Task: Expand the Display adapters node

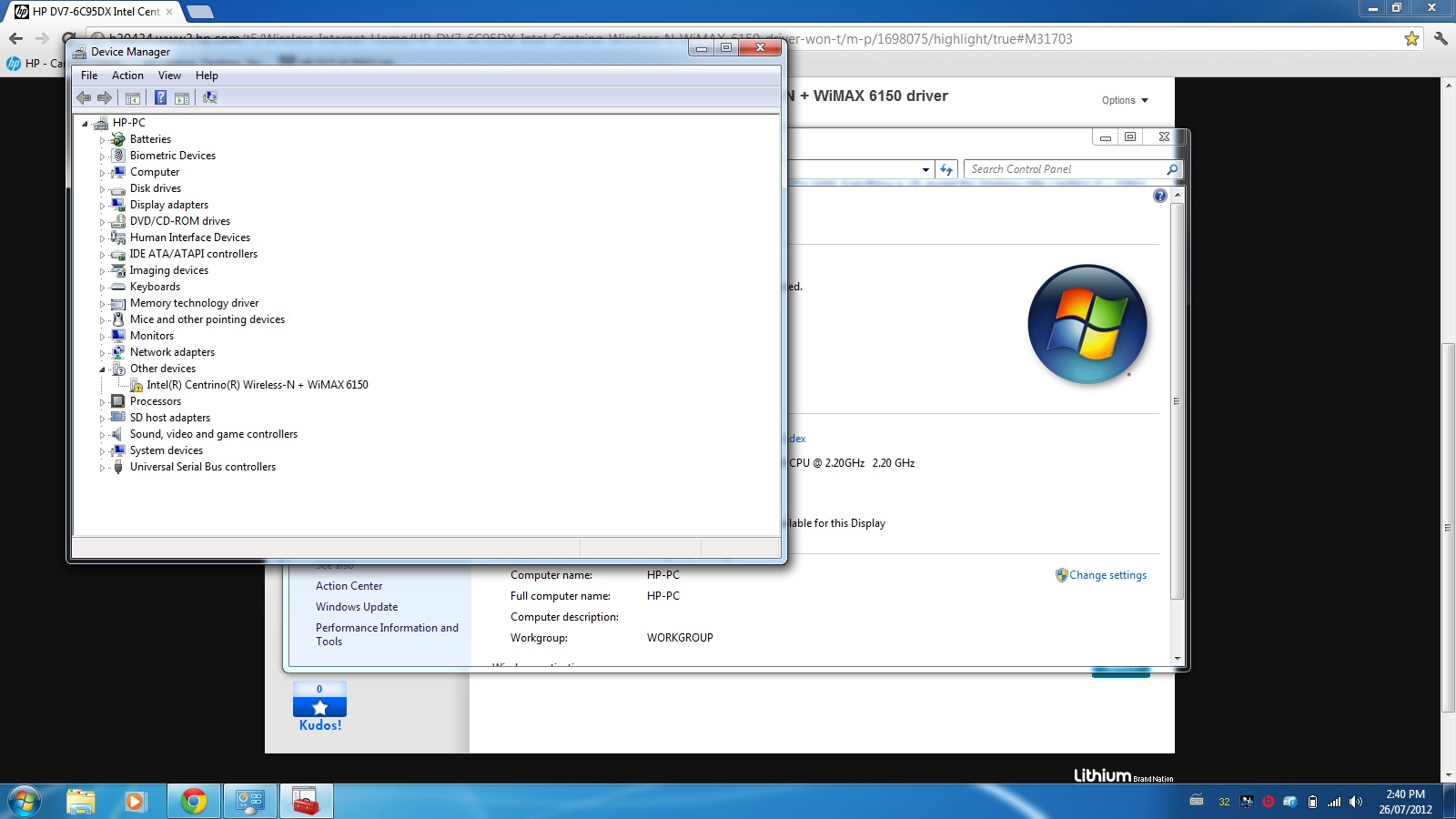Action: point(102,206)
